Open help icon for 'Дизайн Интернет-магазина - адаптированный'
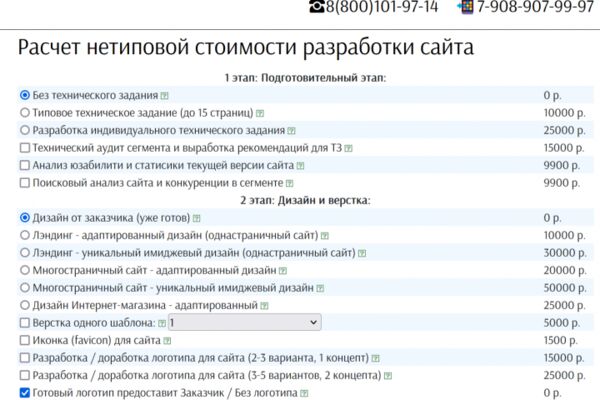Screen dimensions: 600x400 tap(264, 306)
